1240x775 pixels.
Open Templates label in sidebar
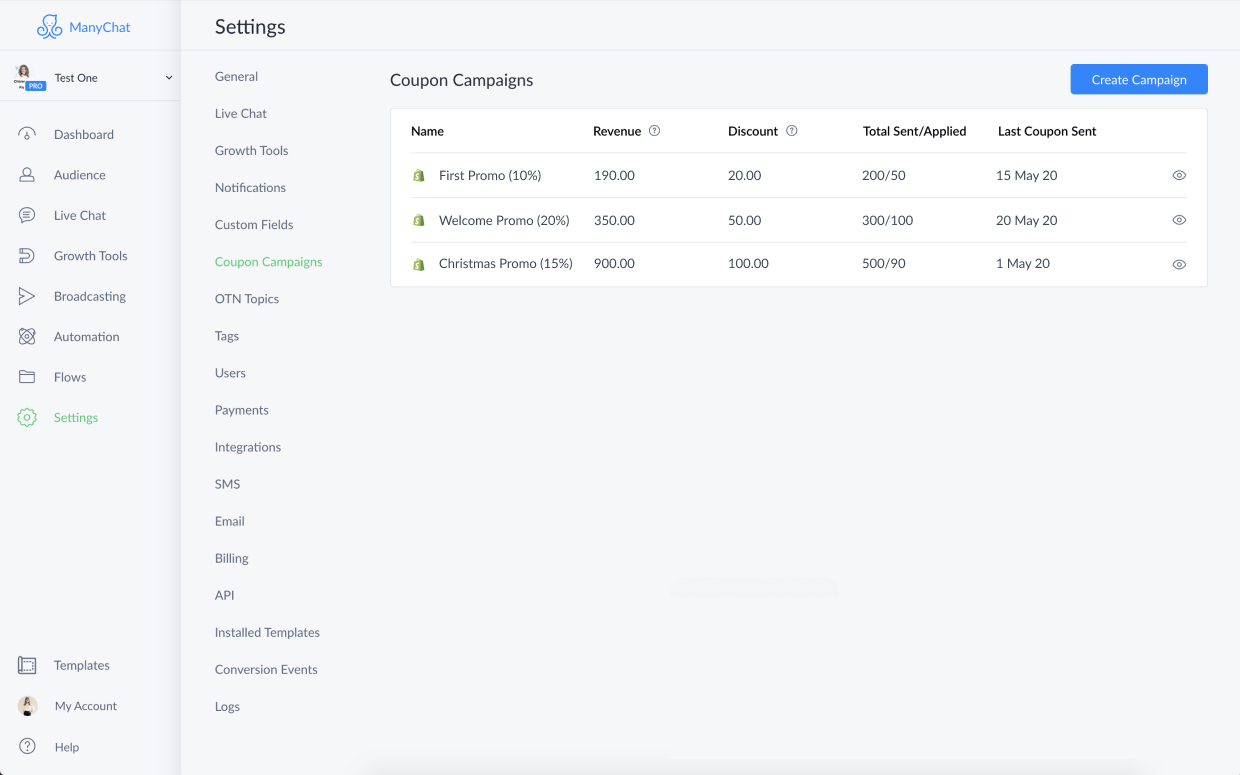coord(82,666)
